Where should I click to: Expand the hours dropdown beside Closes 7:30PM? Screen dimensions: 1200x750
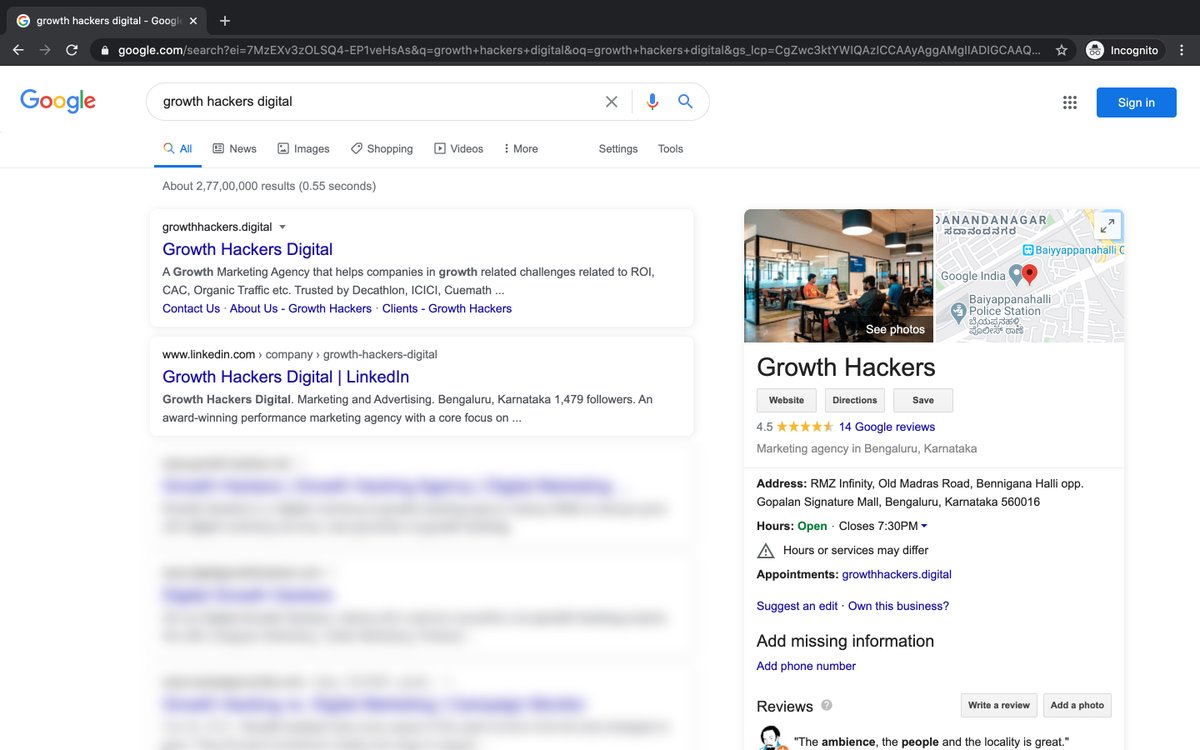point(924,526)
